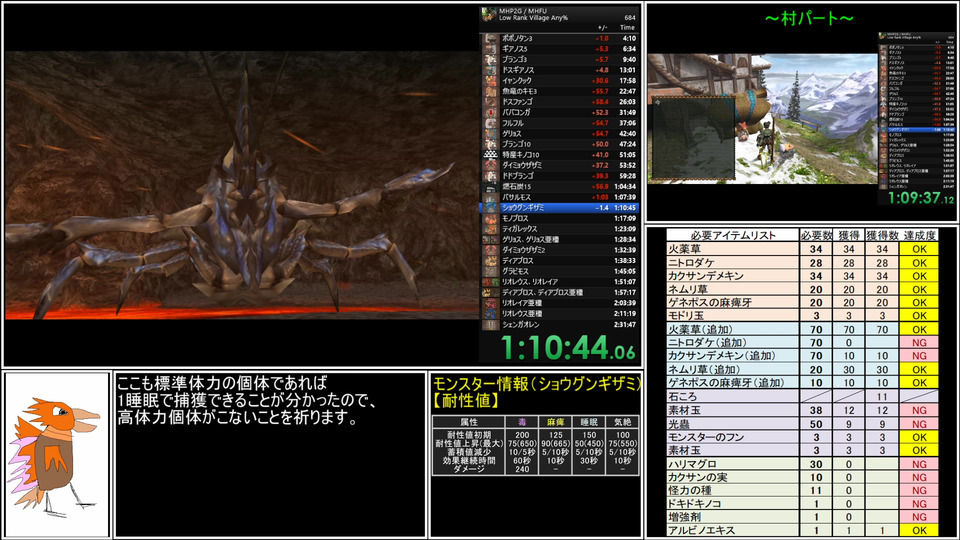Click the main timer reading 1:10:44.06
Screen dimensions: 960x540
point(569,348)
